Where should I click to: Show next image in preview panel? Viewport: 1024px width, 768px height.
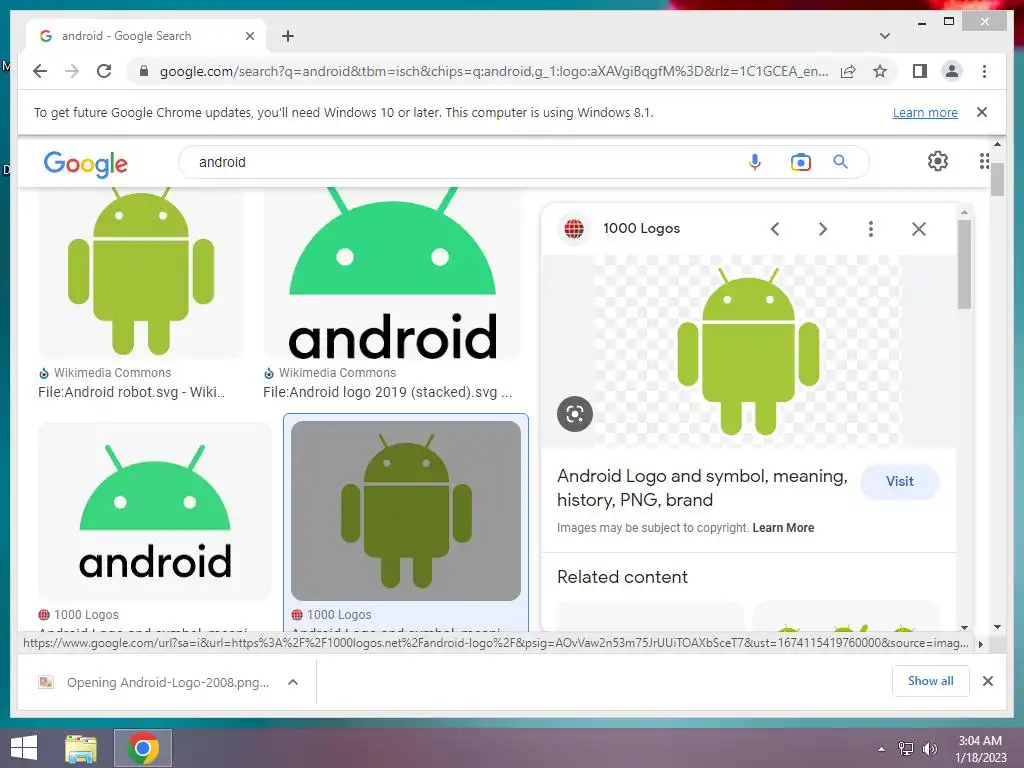[823, 229]
